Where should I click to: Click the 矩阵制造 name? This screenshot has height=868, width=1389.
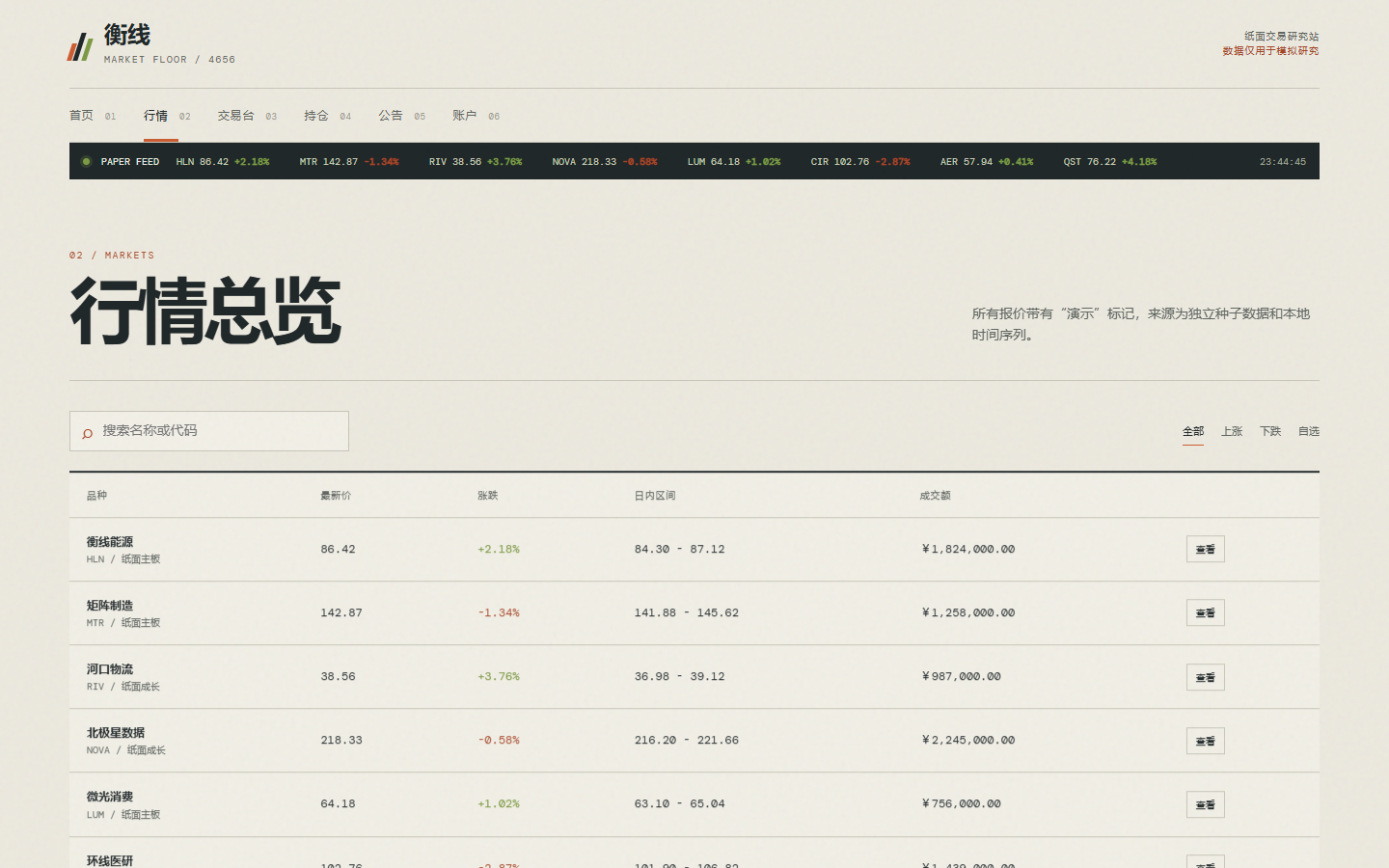pos(110,606)
